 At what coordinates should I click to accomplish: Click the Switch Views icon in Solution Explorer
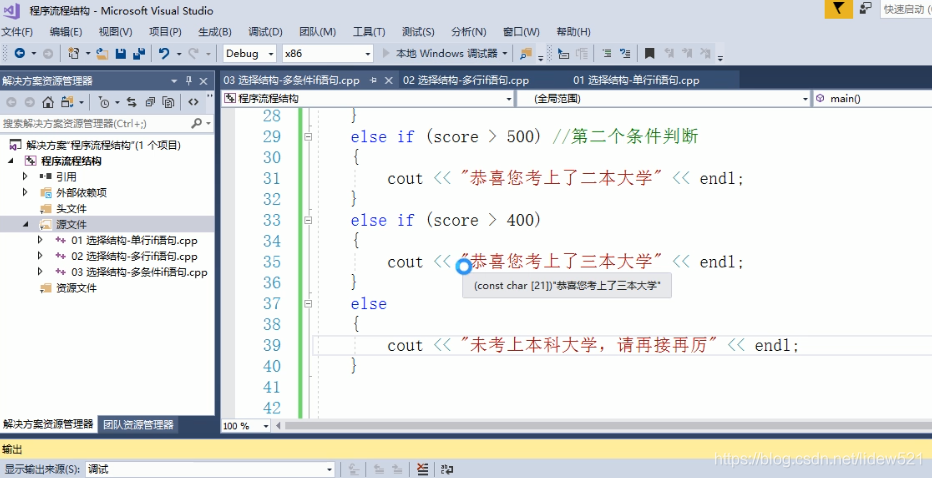click(67, 102)
